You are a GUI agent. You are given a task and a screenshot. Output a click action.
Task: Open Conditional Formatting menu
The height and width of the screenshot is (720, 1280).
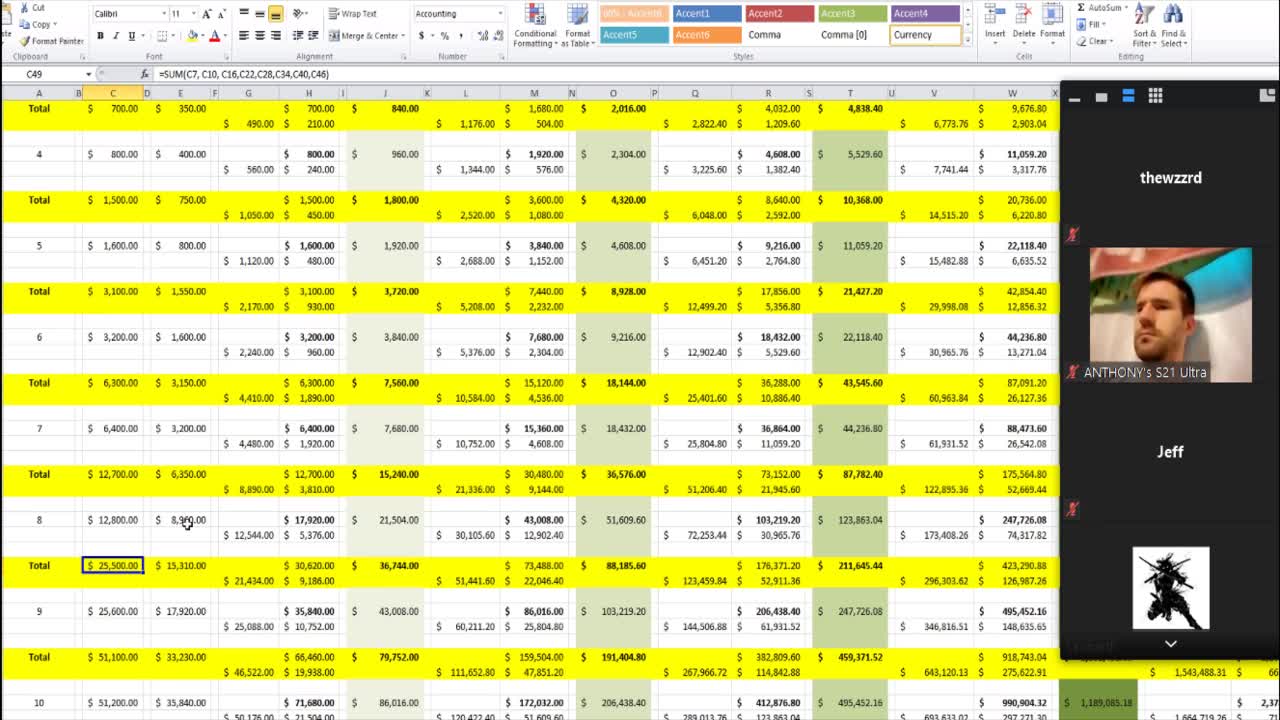point(535,25)
